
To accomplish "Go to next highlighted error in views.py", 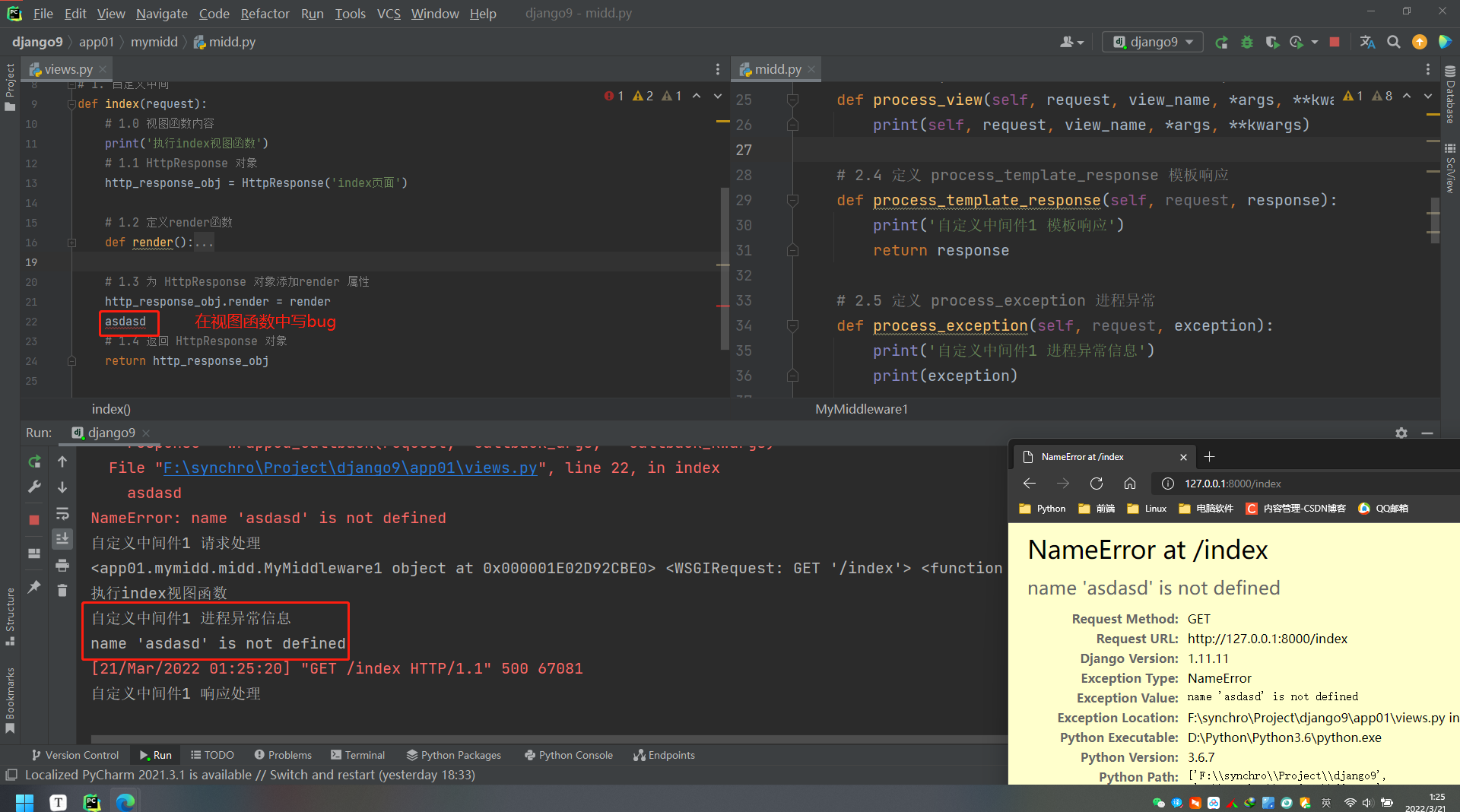I will (717, 96).
